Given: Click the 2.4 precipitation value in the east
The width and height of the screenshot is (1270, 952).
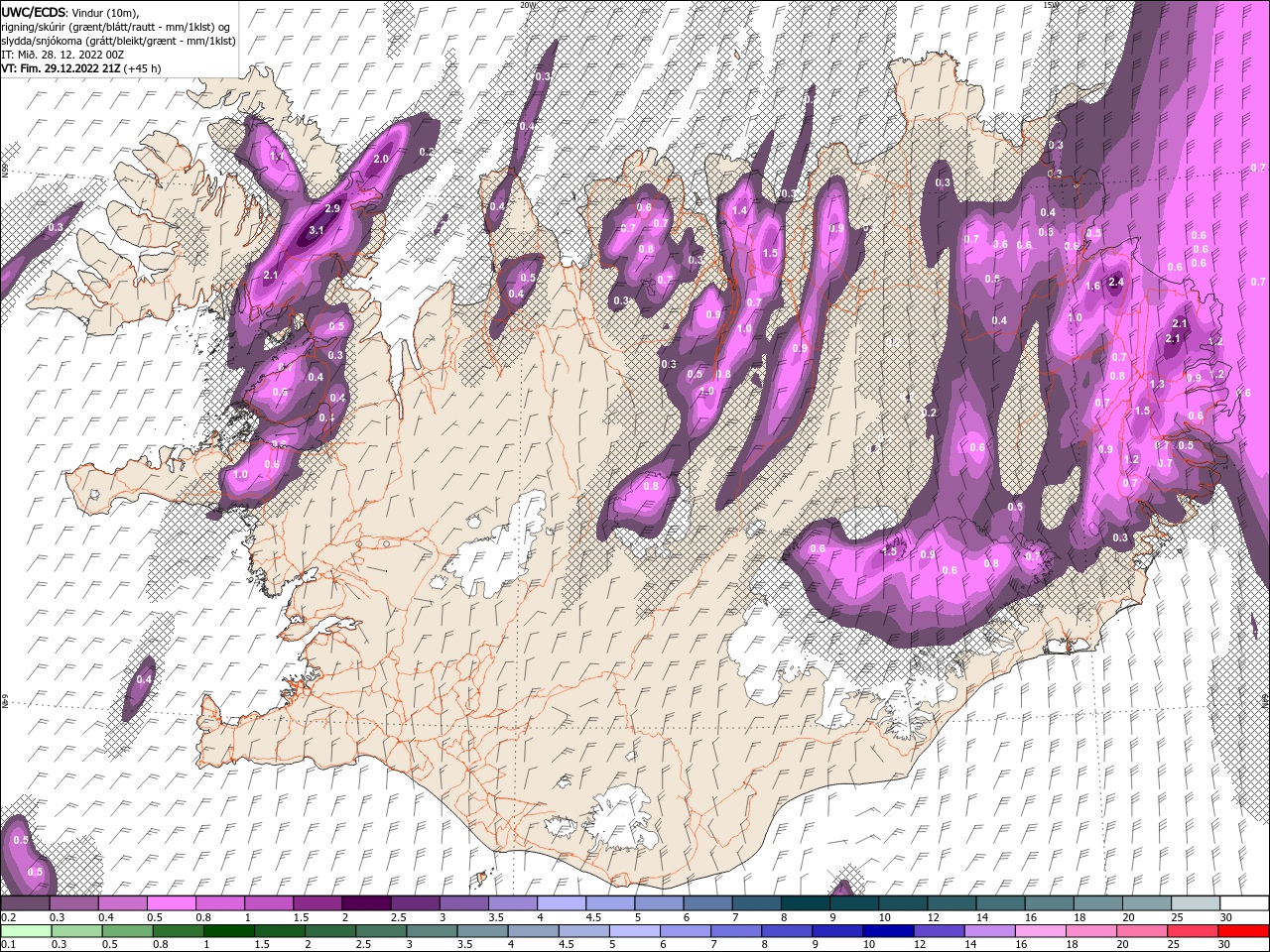Looking at the screenshot, I should click(x=1116, y=282).
